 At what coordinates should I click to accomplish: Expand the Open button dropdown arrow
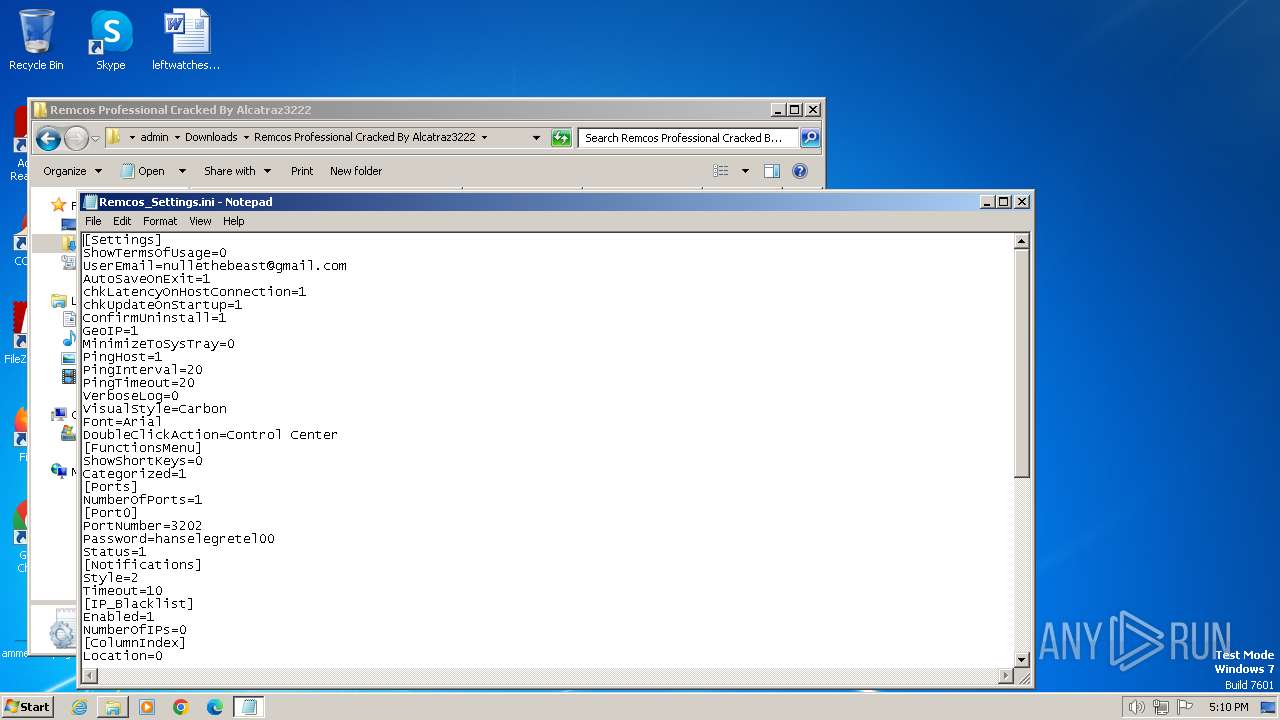182,171
